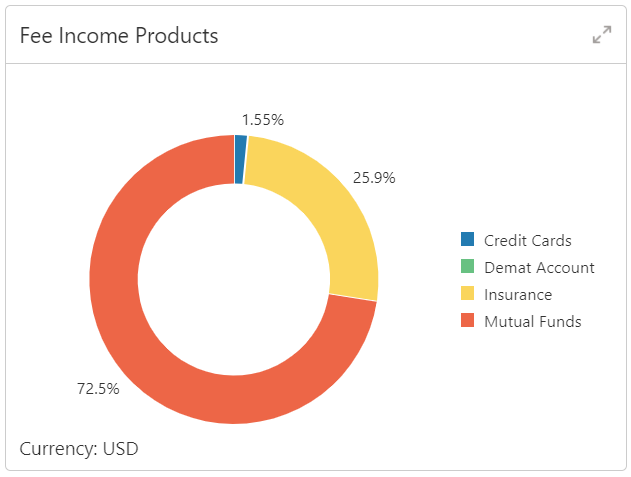This screenshot has width=631, height=477.
Task: Click the Fee Income Products title
Action: click(119, 36)
